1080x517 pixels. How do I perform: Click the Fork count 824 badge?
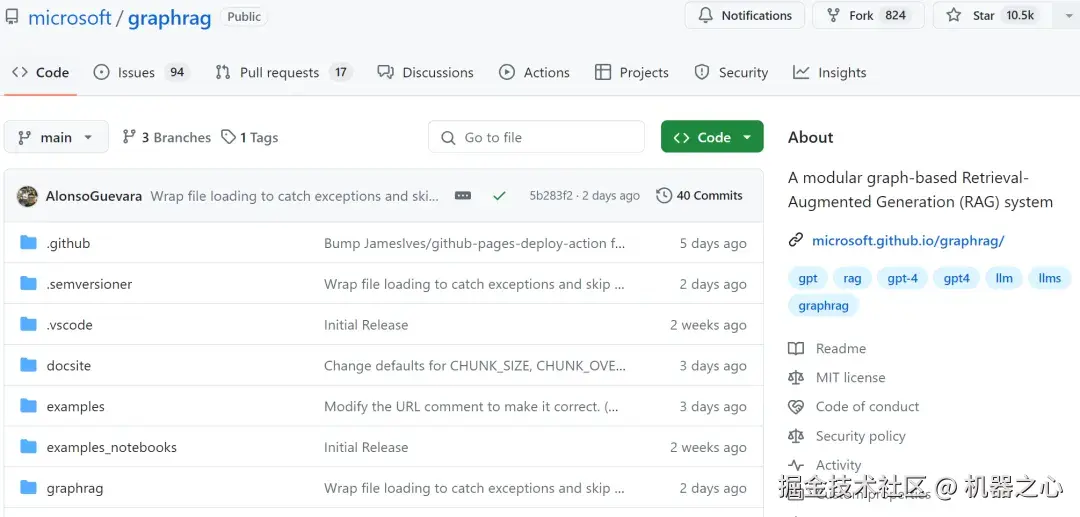pos(895,15)
